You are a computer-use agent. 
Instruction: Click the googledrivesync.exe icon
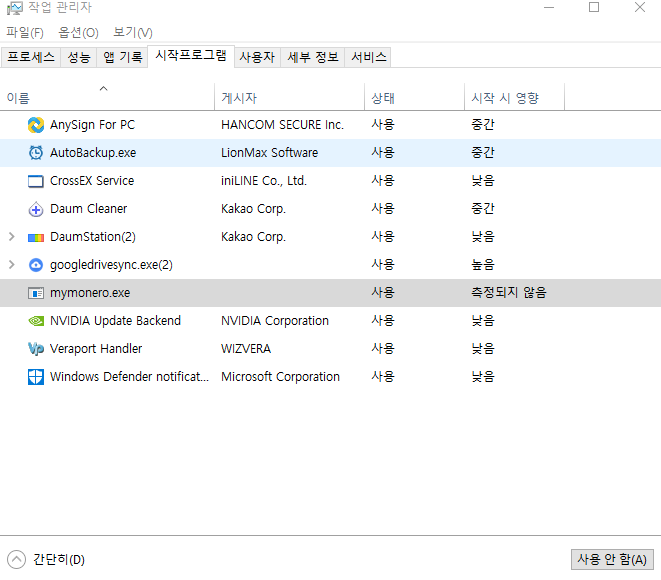[x=36, y=265]
